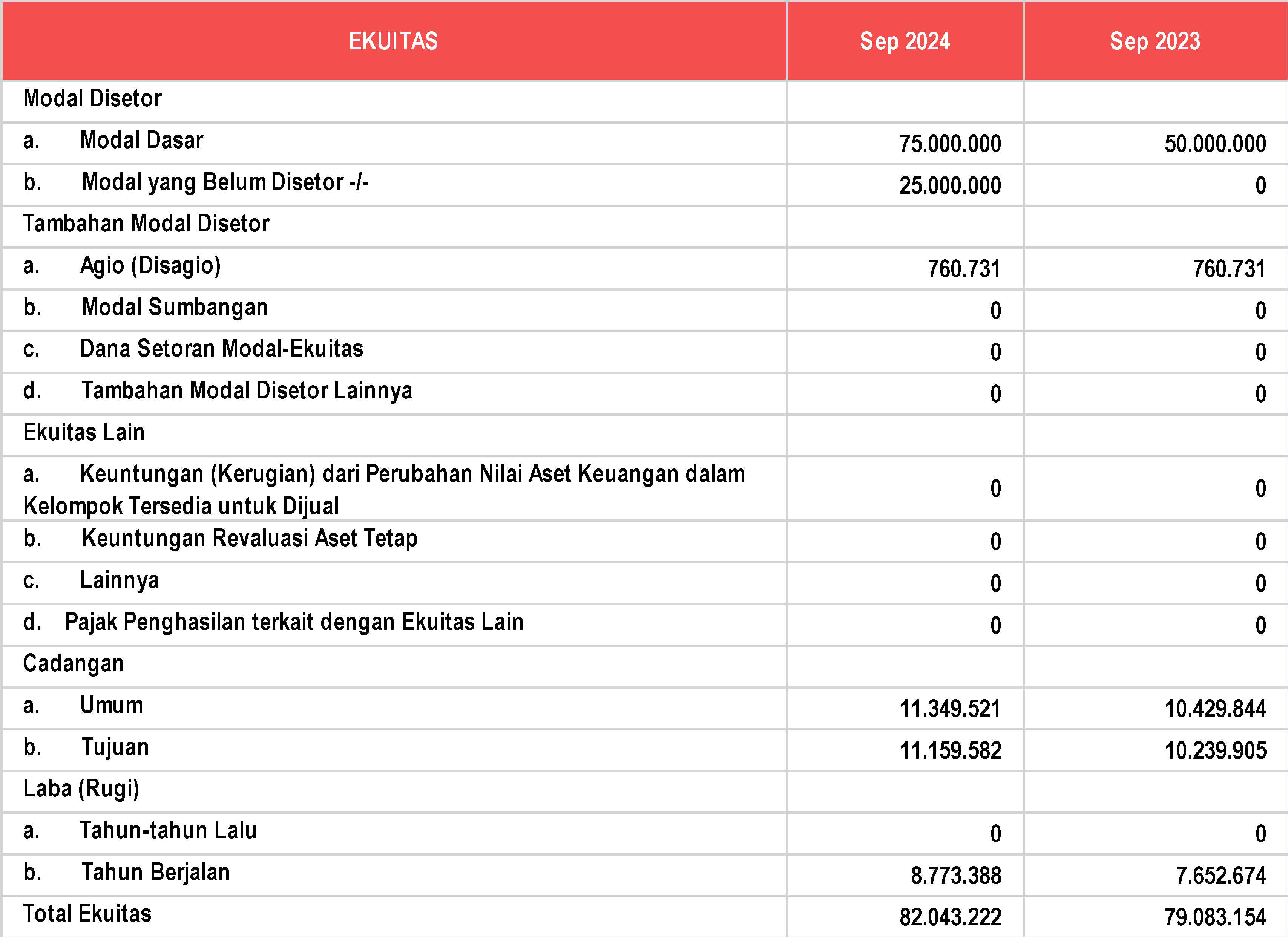Image resolution: width=1288 pixels, height=937 pixels.
Task: Click the 10.239.905 Tujuan value
Action: [x=1215, y=751]
